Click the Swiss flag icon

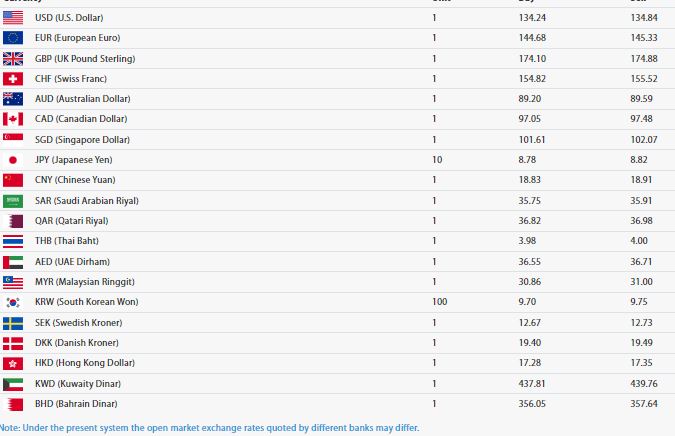click(x=13, y=79)
